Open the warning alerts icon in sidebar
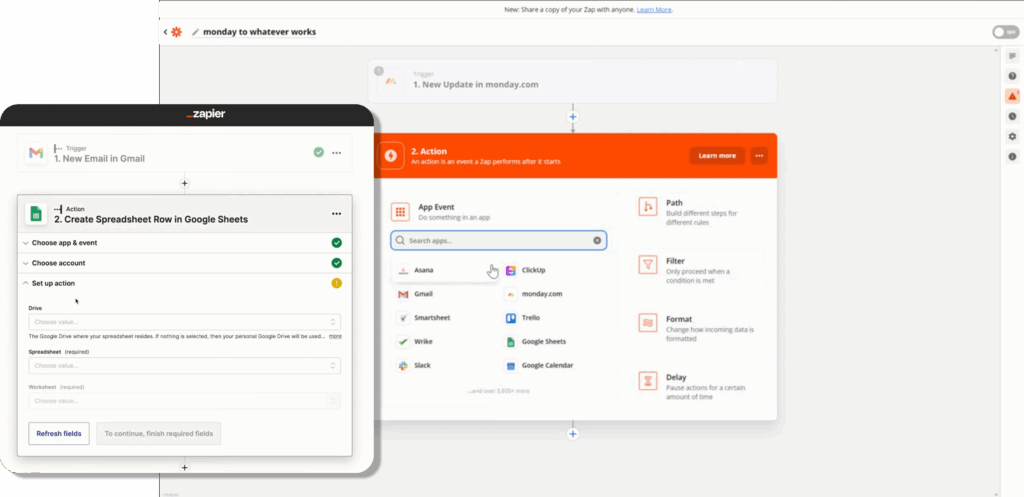The image size is (1024, 497). click(x=1012, y=96)
